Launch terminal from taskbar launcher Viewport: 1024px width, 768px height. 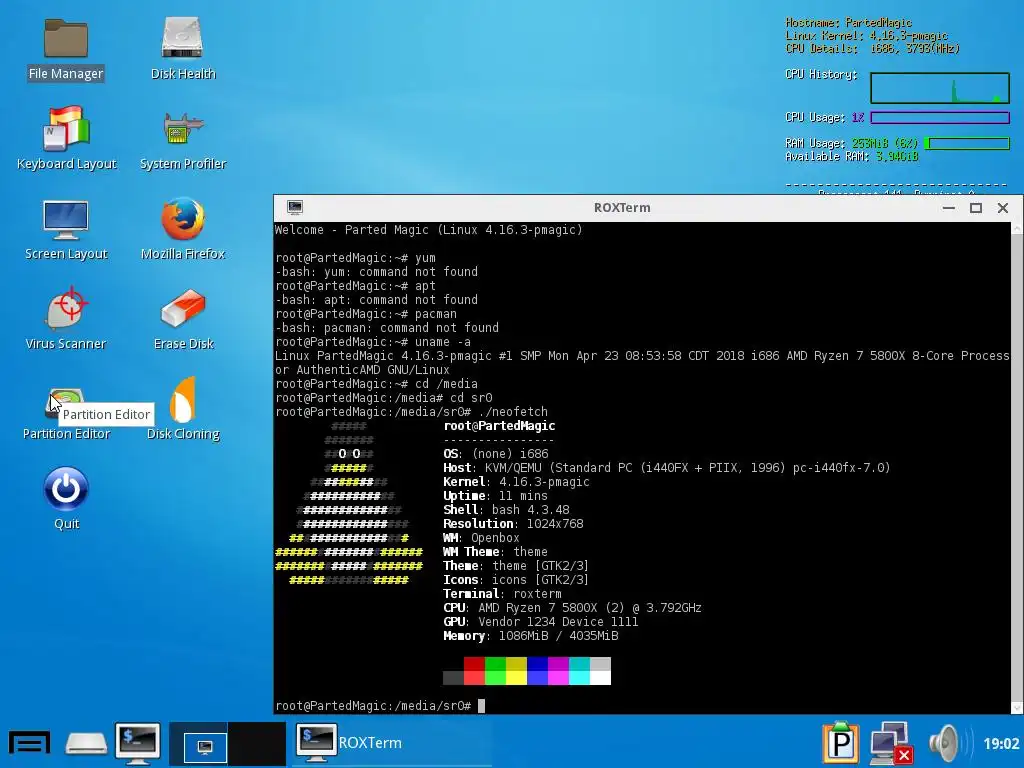point(138,743)
